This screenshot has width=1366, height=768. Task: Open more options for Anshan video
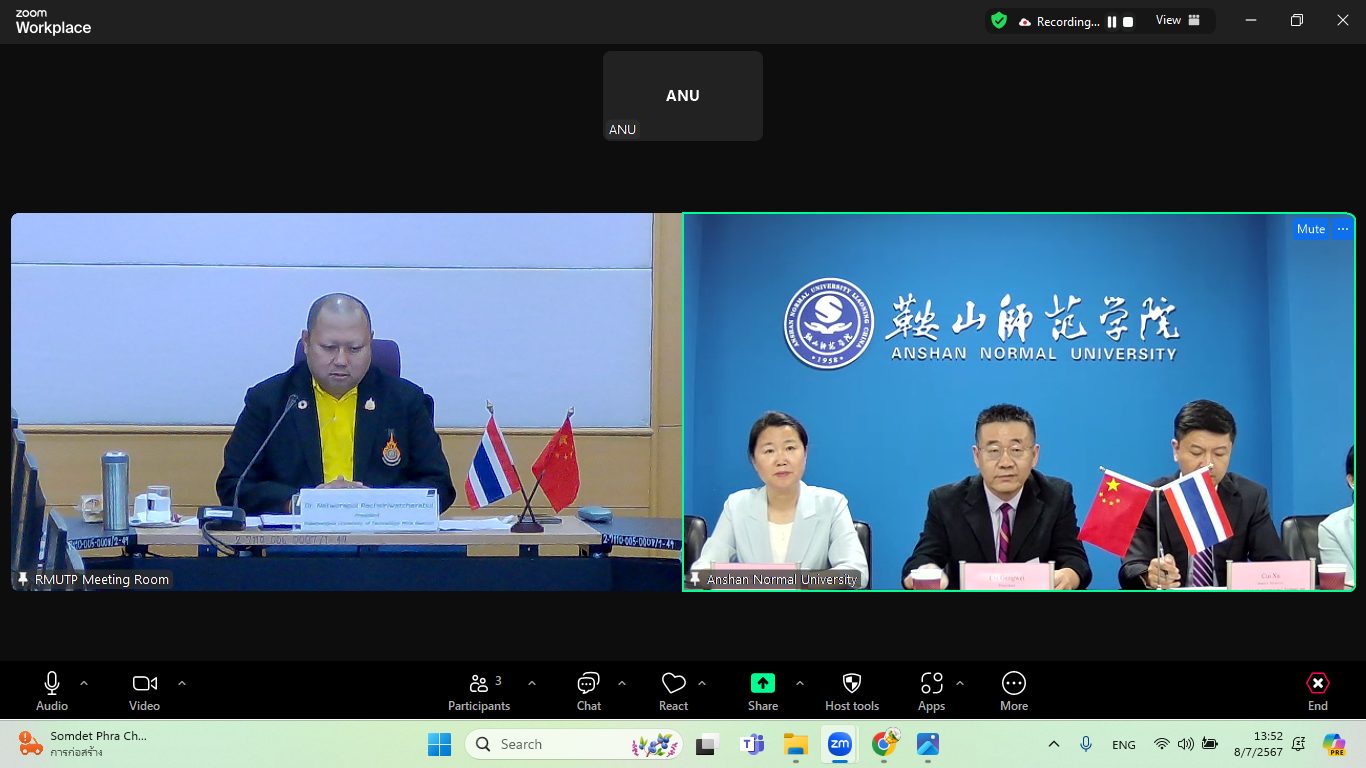click(1342, 229)
